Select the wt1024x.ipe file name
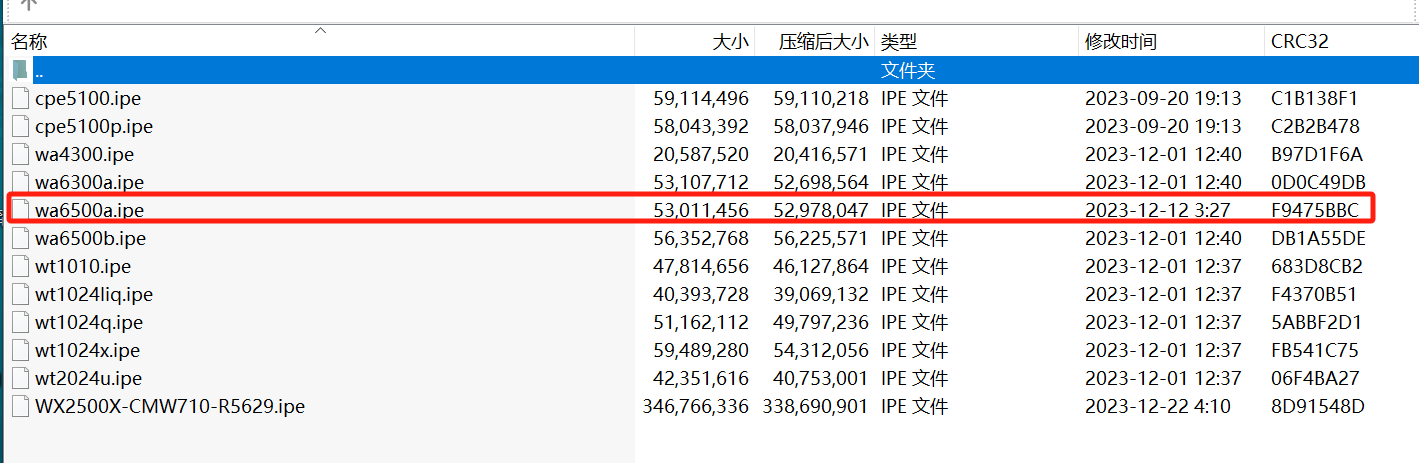 point(87,351)
